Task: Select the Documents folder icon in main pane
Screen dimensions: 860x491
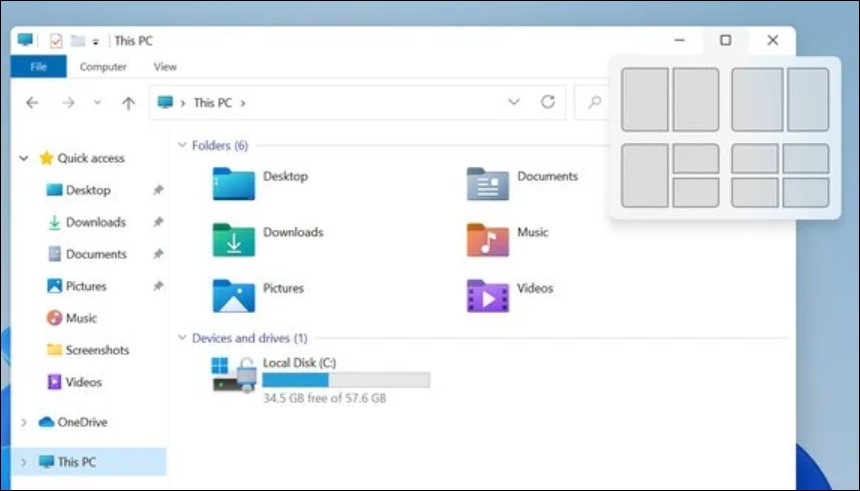Action: pyautogui.click(x=488, y=184)
